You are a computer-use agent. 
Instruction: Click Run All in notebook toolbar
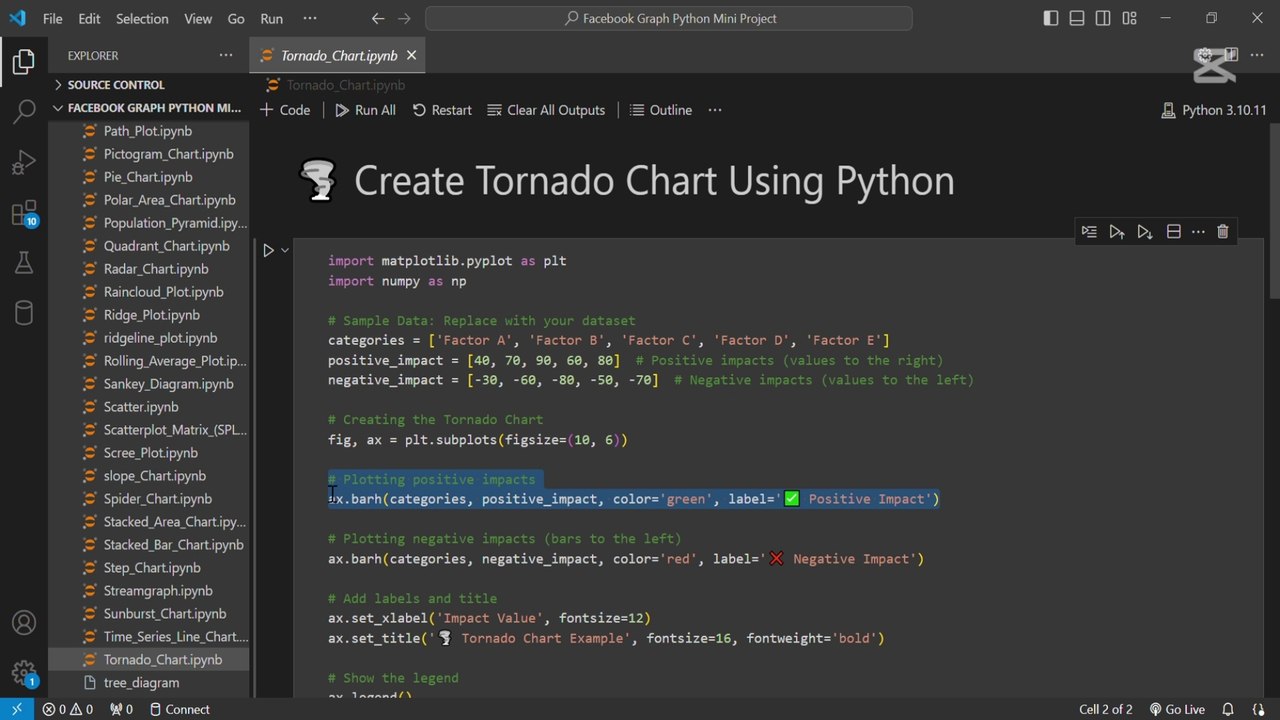(365, 110)
